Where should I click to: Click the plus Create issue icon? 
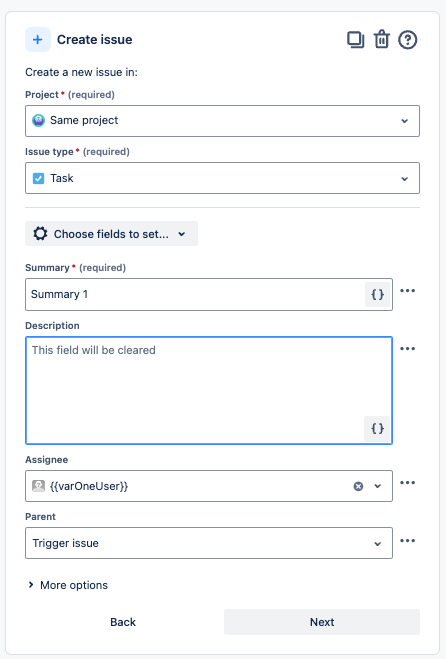[x=38, y=40]
